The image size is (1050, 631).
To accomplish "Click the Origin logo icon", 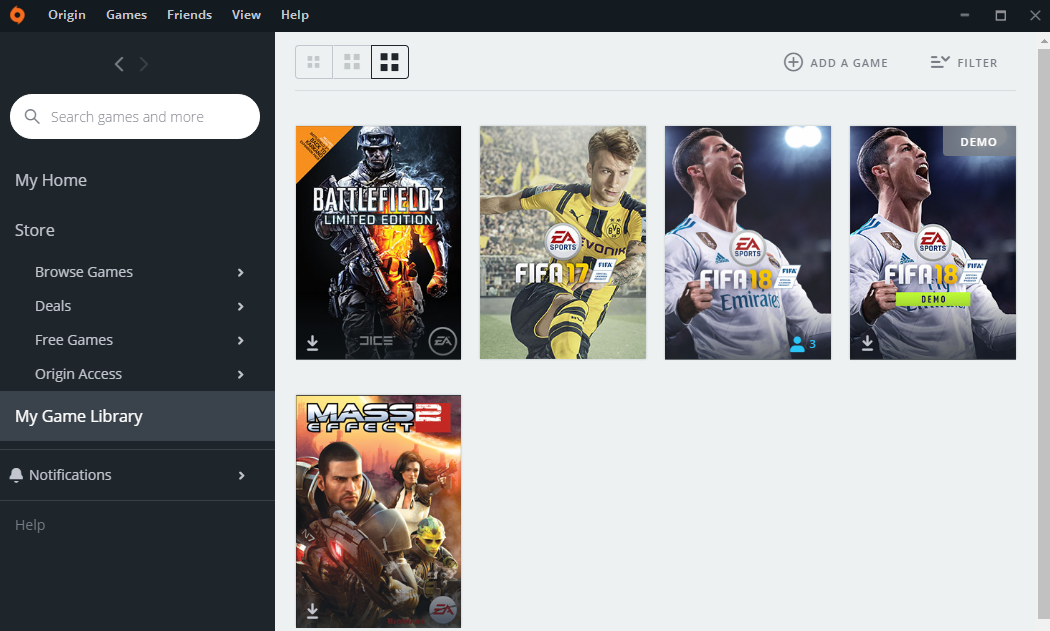I will coord(17,15).
